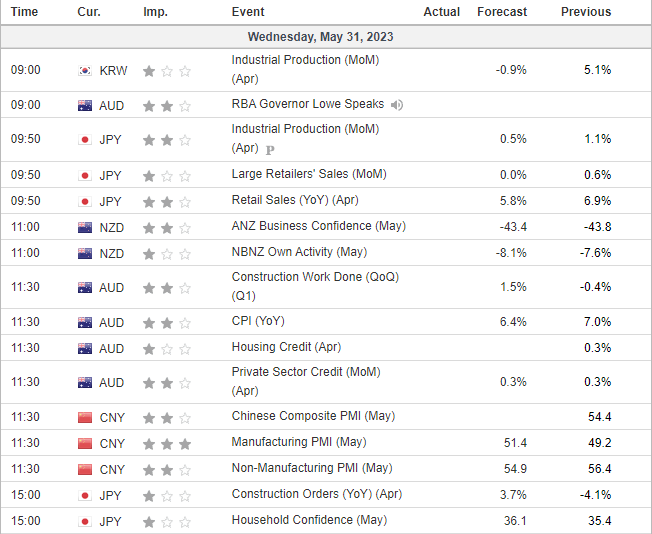Click the importance stars for Retail Sales (YoY)

[x=167, y=202]
